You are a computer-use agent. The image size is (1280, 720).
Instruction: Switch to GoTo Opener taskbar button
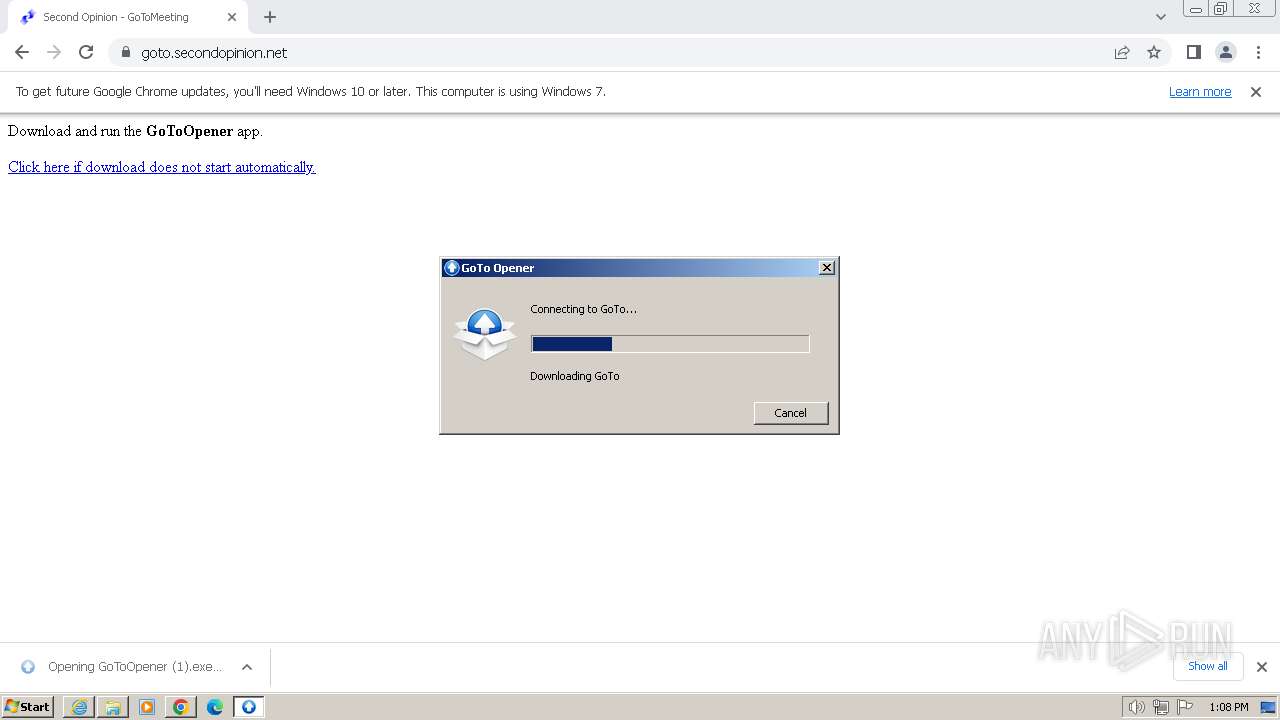(x=249, y=707)
